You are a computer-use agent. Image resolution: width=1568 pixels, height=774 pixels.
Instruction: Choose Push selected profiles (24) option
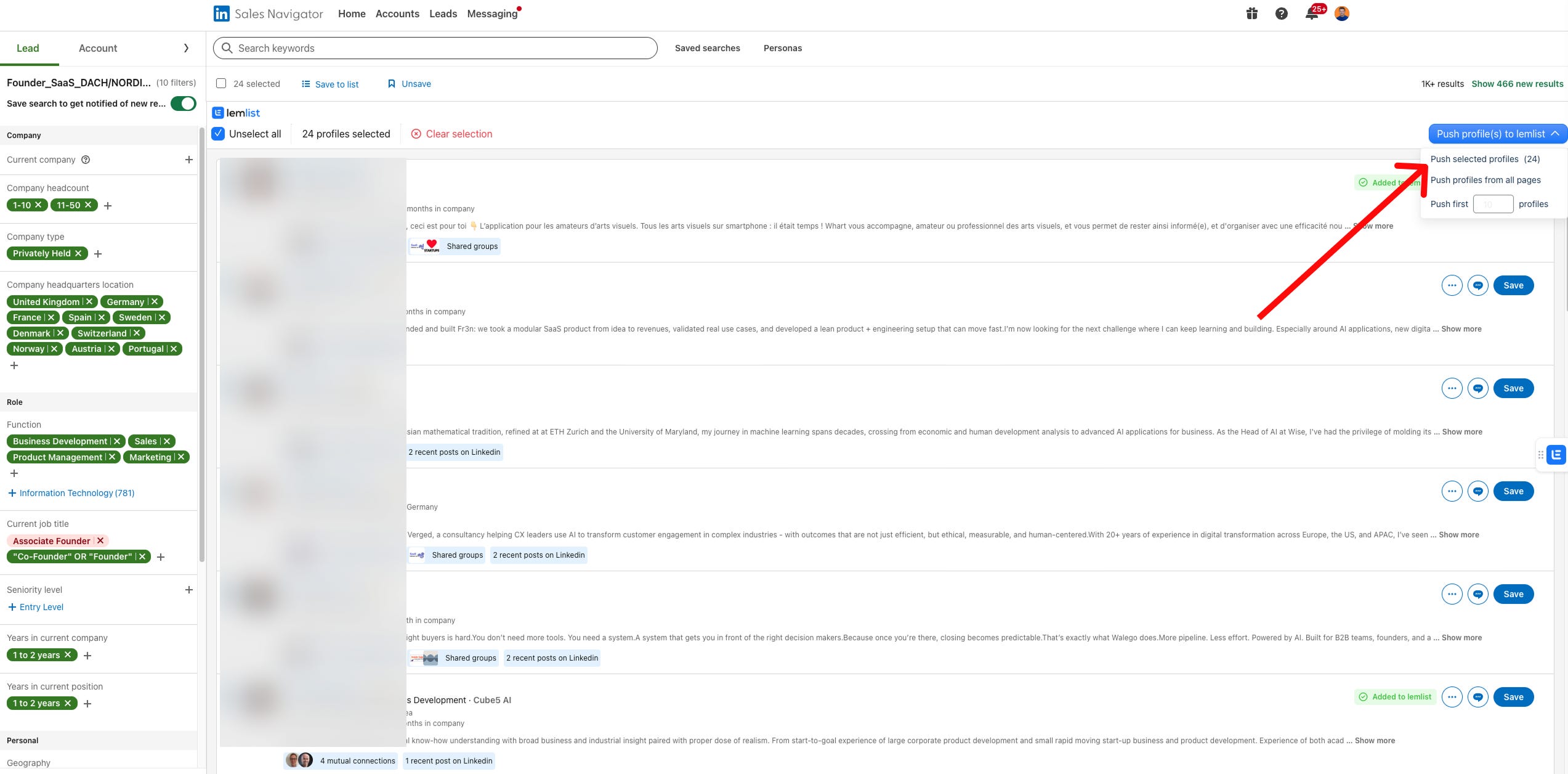[1484, 159]
